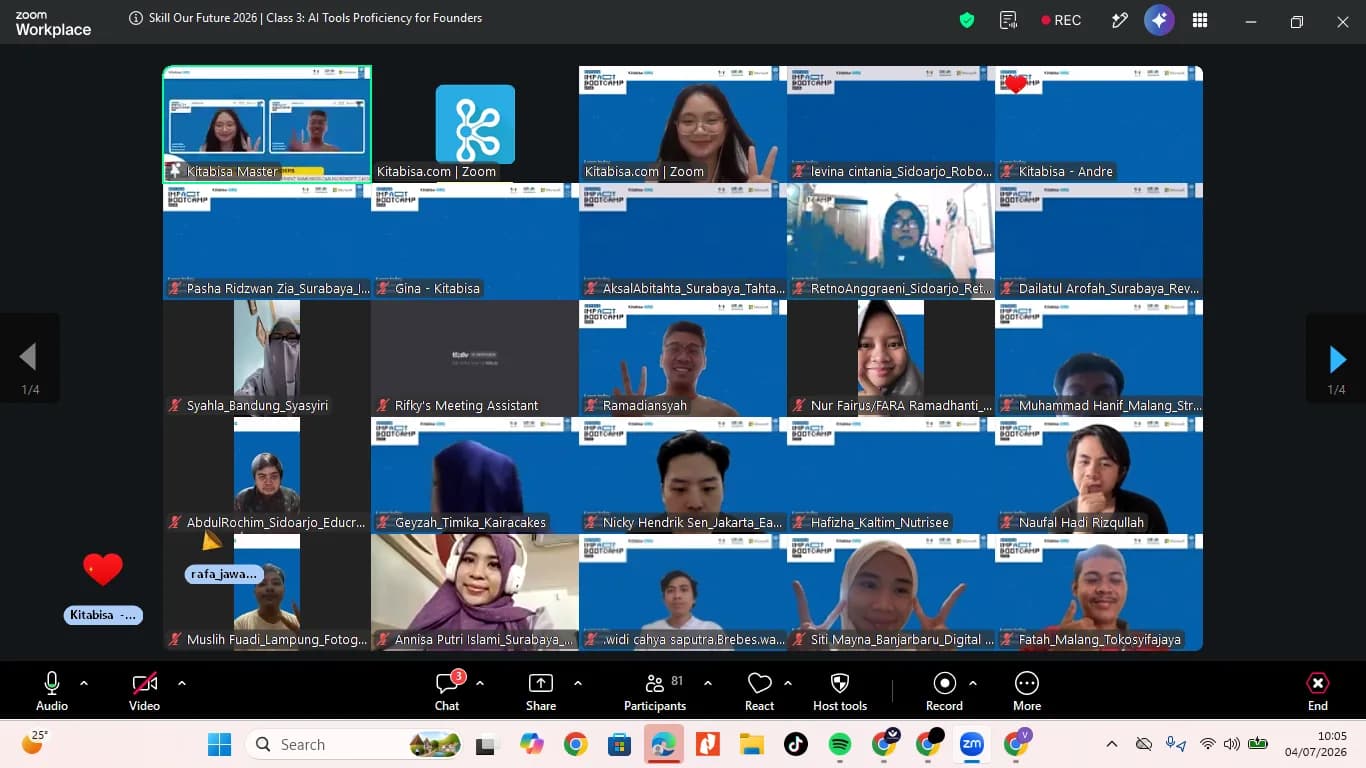The image size is (1366, 768).
Task: Open the More options menu
Action: tap(1027, 691)
